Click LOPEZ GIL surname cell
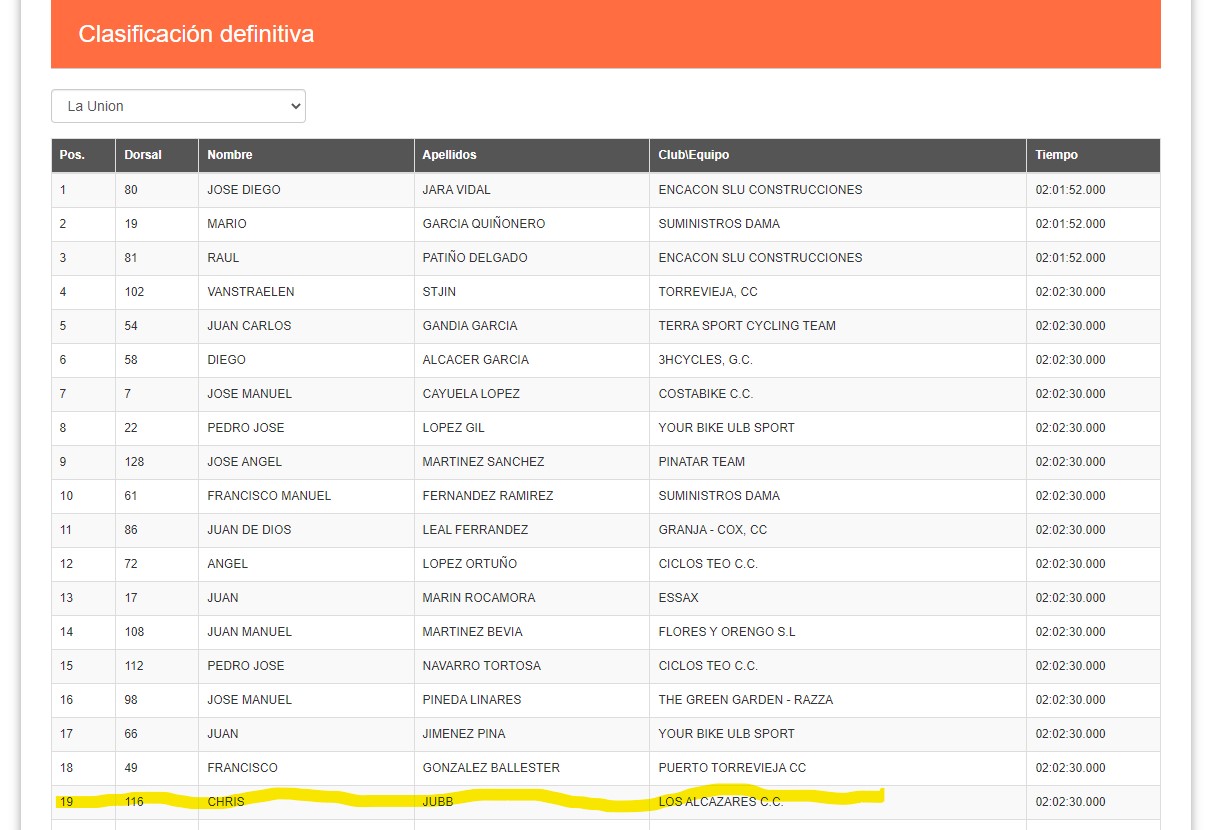The image size is (1210, 830). [x=453, y=428]
